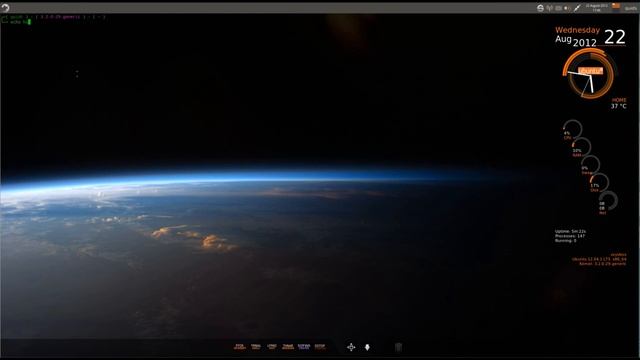Click the Disk usage ring gauge showing 17%

(x=599, y=182)
